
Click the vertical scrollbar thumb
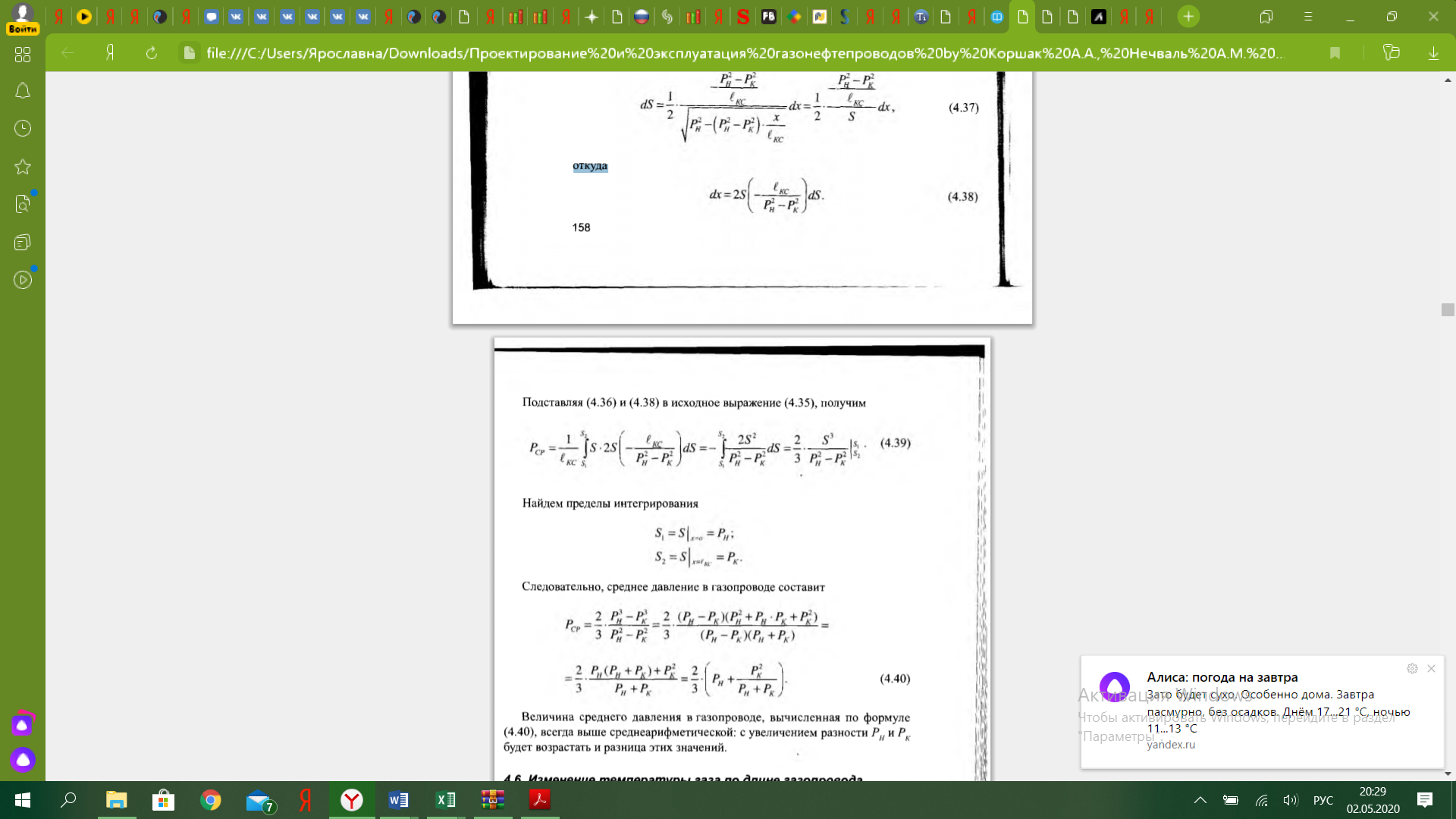coord(1448,309)
